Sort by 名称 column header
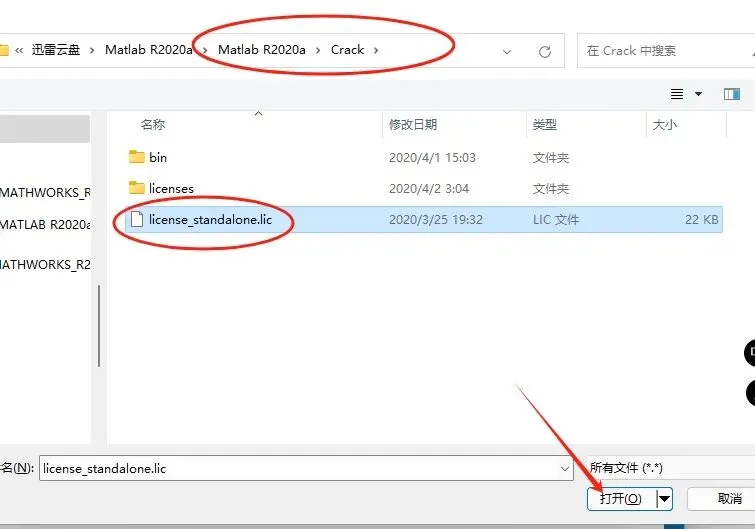The image size is (755, 529). [x=153, y=125]
